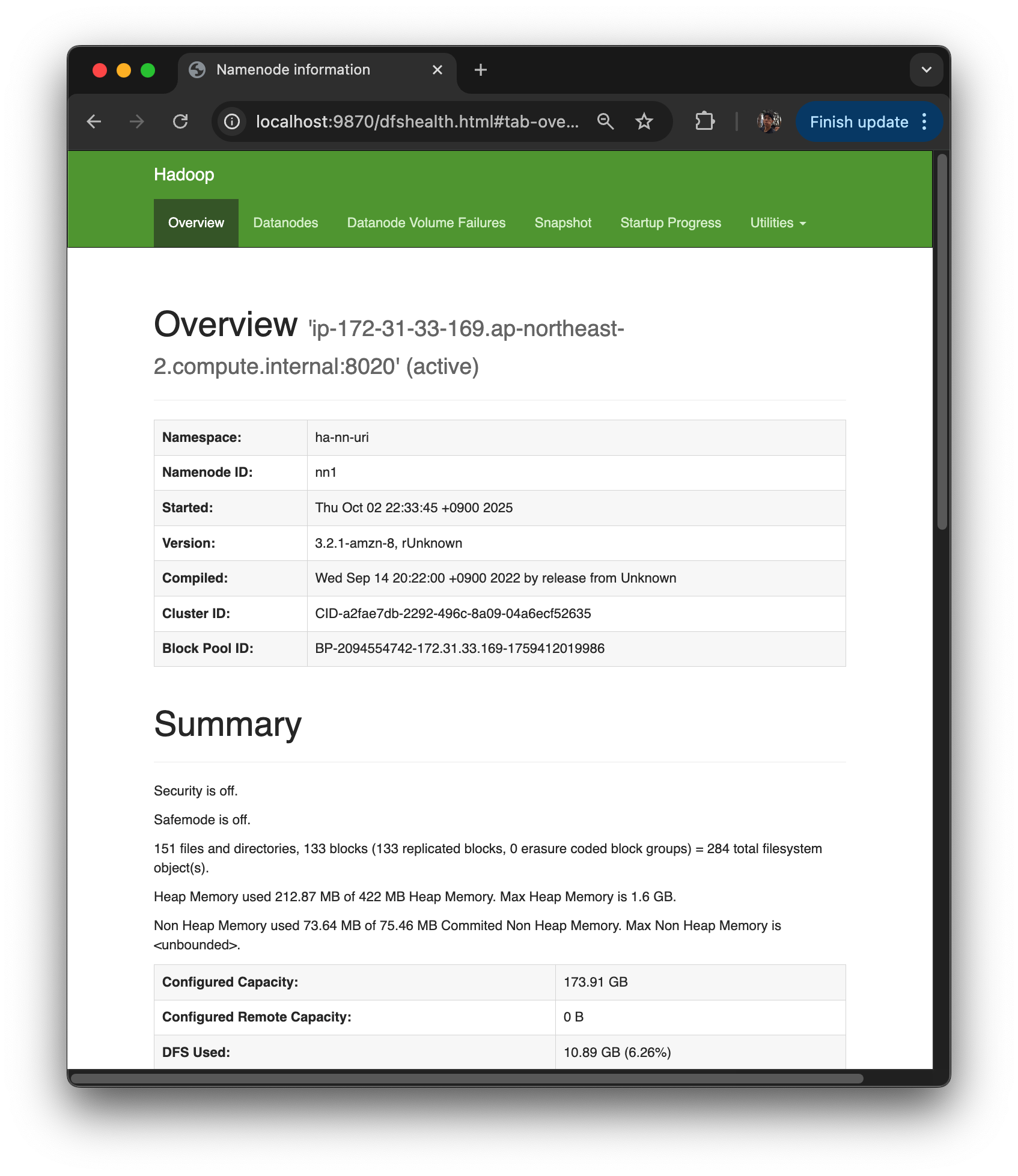
Task: Click the Namespace value 'ha-nn-uri'
Action: tap(342, 438)
